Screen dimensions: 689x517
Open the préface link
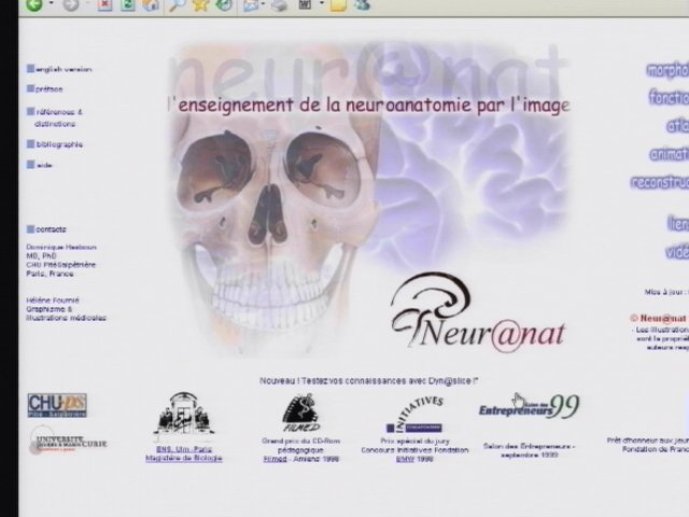[x=45, y=89]
